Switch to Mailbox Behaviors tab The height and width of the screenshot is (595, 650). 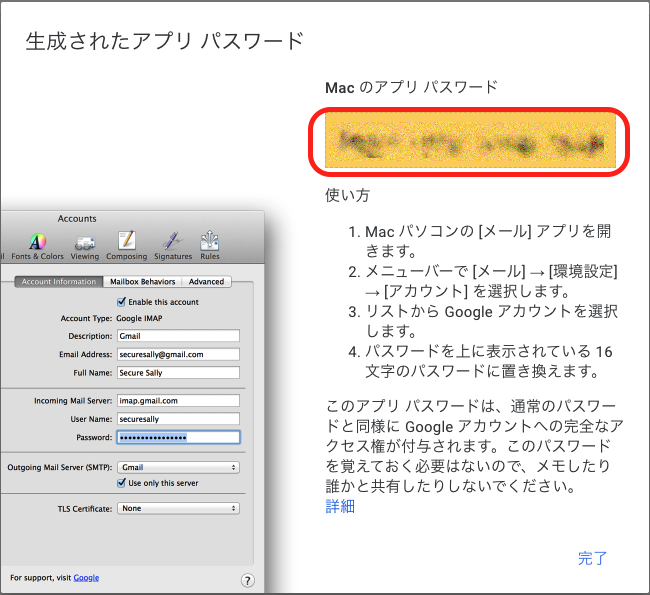143,282
